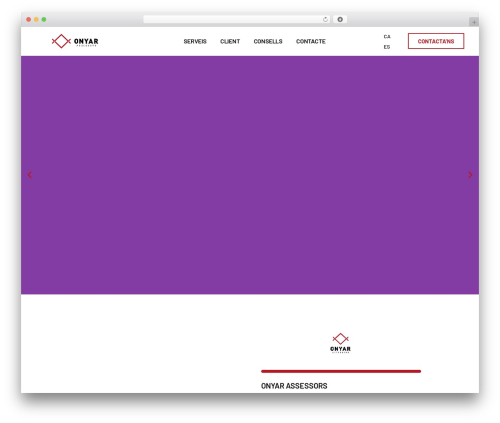Screen dimensions: 500x423
Task: Maximize the browser window with the green button
Action: click(x=44, y=19)
